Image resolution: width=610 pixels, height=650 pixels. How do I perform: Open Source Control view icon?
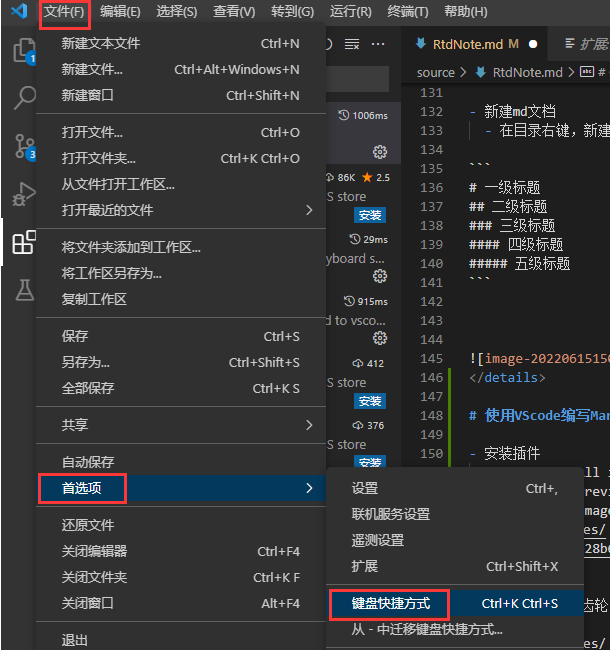(25, 146)
